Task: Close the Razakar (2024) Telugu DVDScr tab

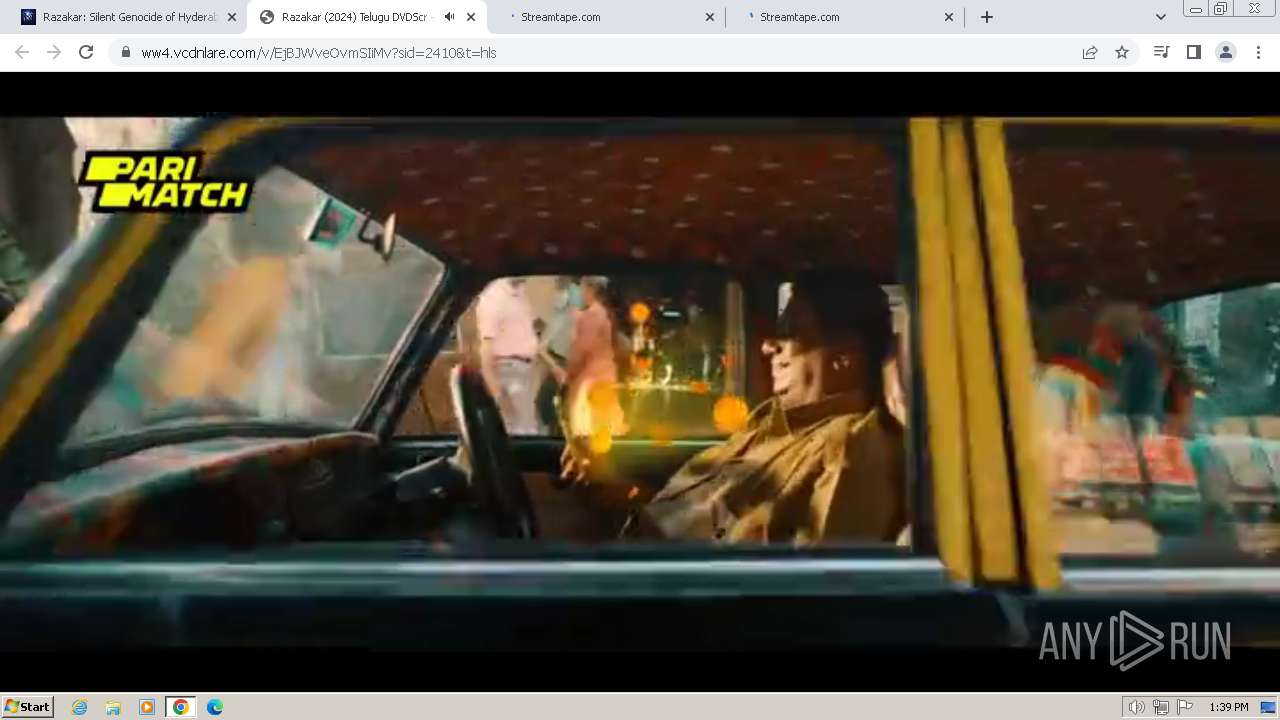Action: (471, 17)
